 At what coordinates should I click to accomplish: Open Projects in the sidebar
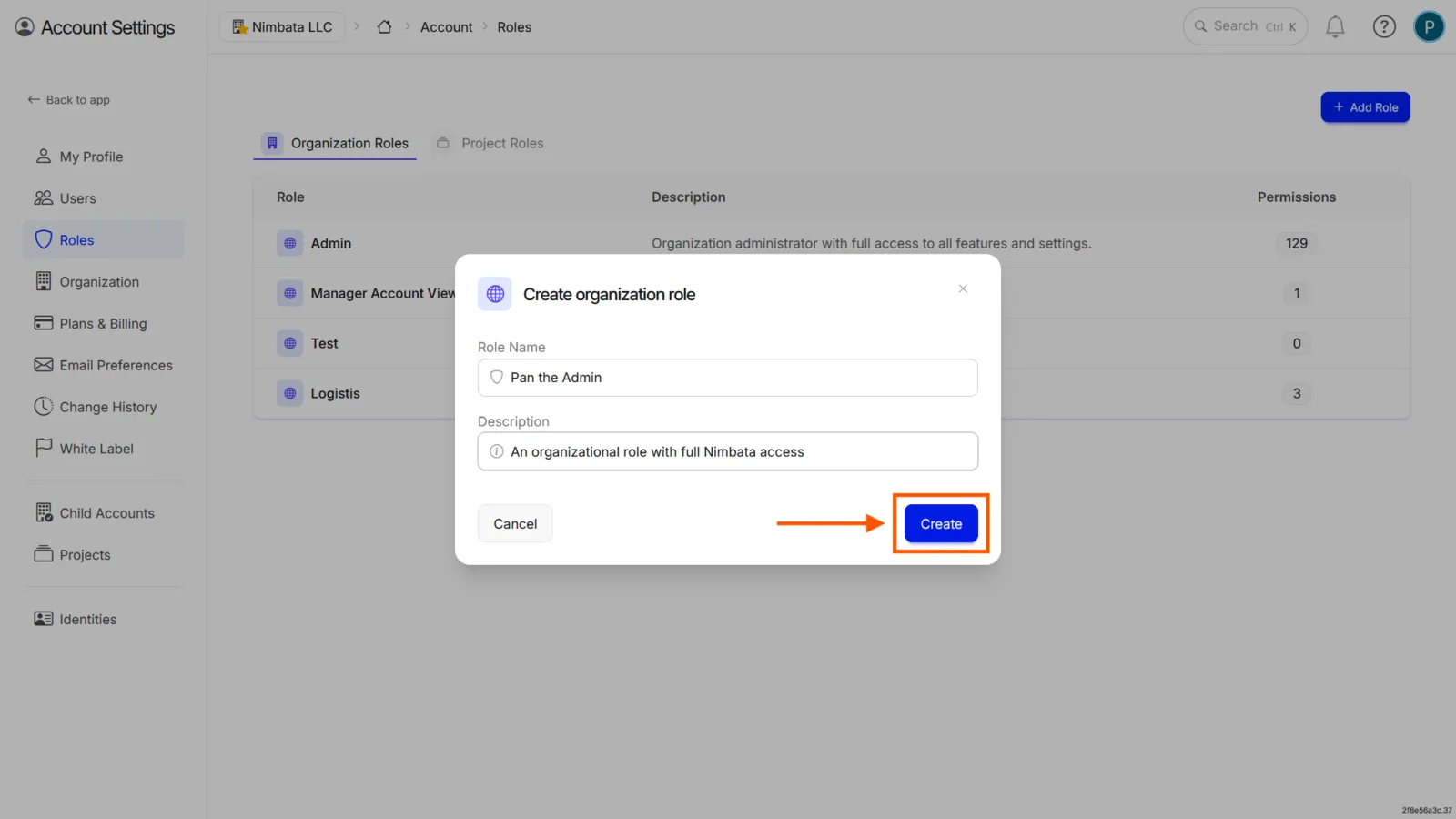(104, 555)
